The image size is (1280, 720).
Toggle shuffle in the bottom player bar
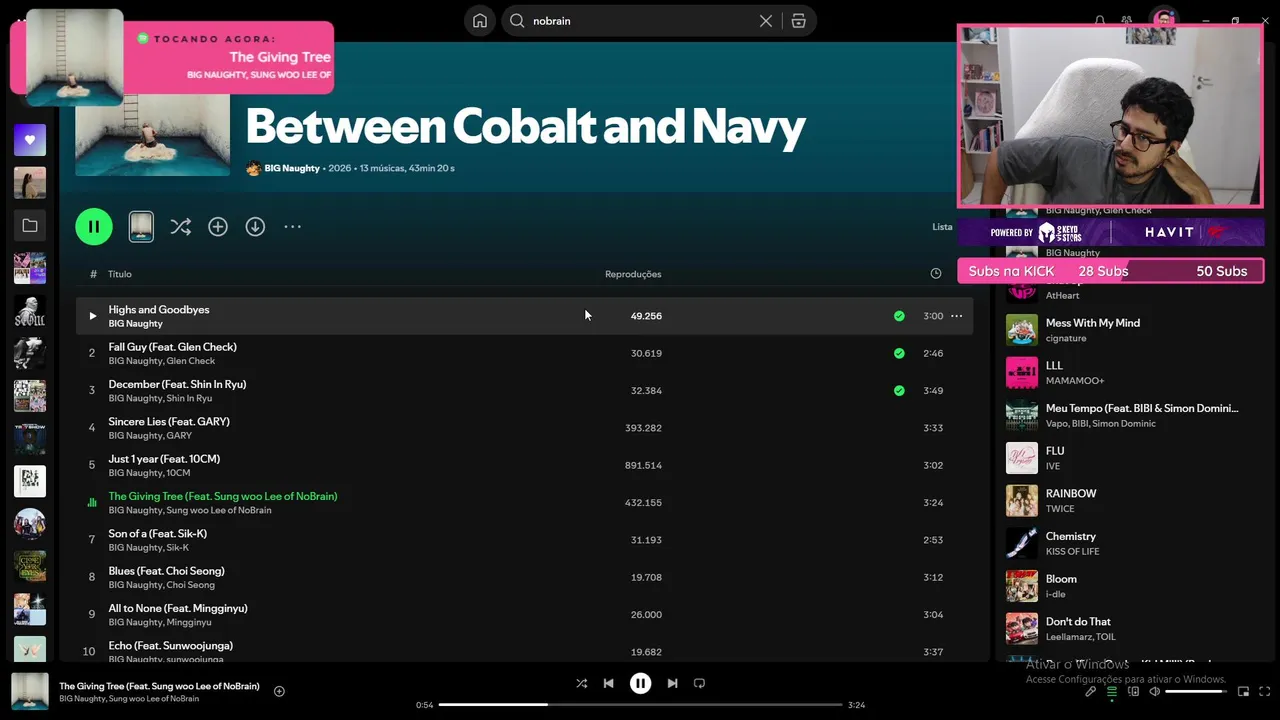[x=581, y=683]
